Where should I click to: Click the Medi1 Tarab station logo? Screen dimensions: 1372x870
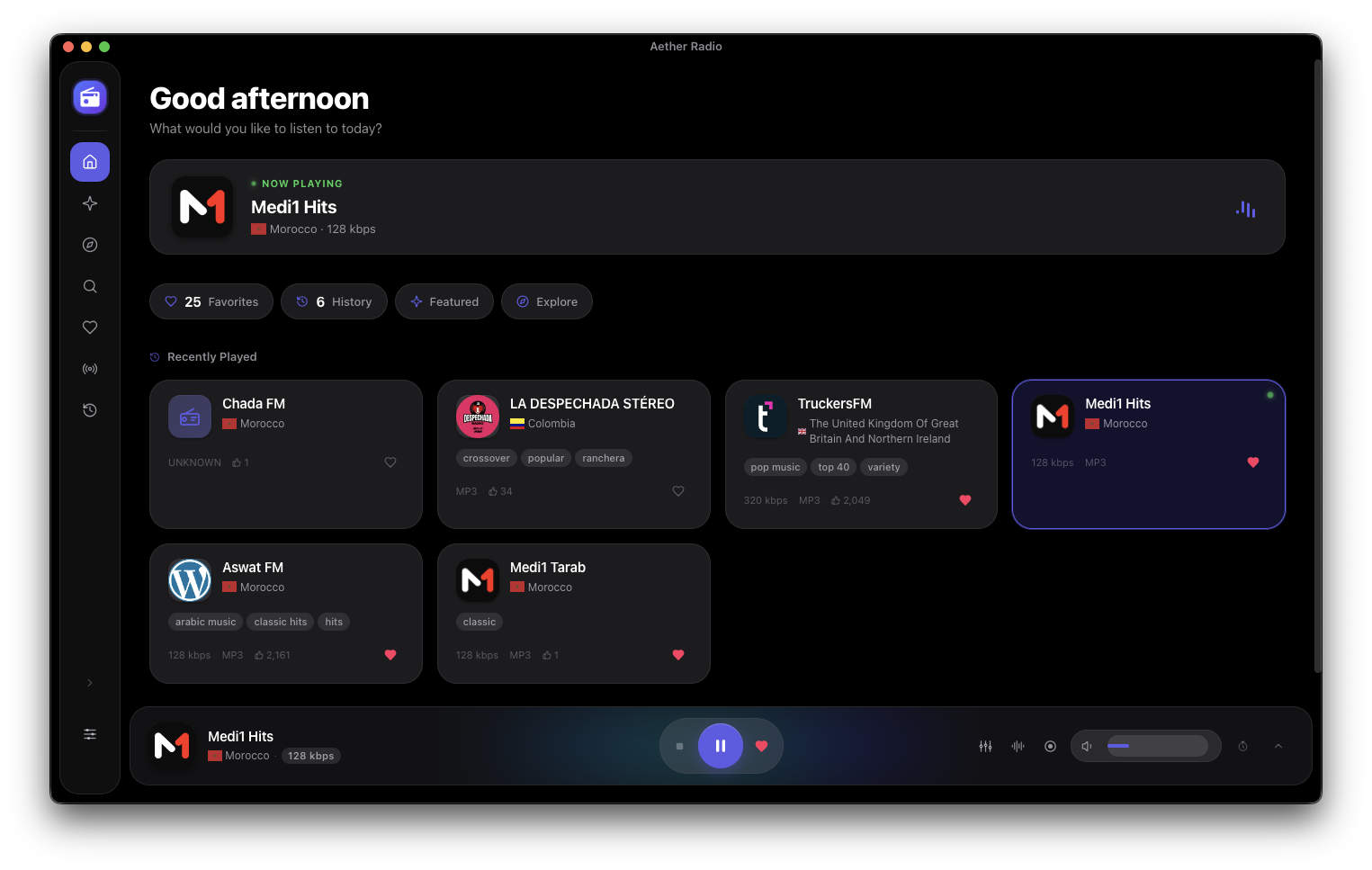coord(478,580)
